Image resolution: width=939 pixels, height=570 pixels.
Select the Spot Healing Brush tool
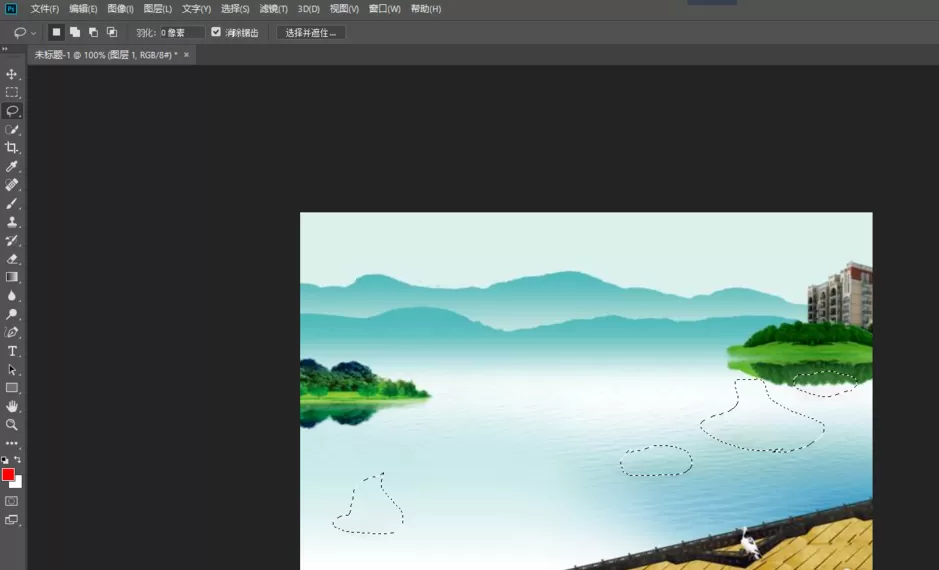click(11, 185)
